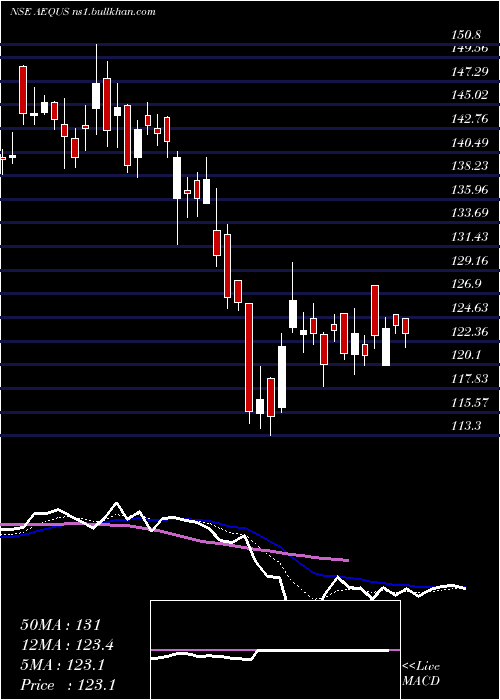Click the 117.83 price level label
Viewport: 500px width, 700px height.
470,379
